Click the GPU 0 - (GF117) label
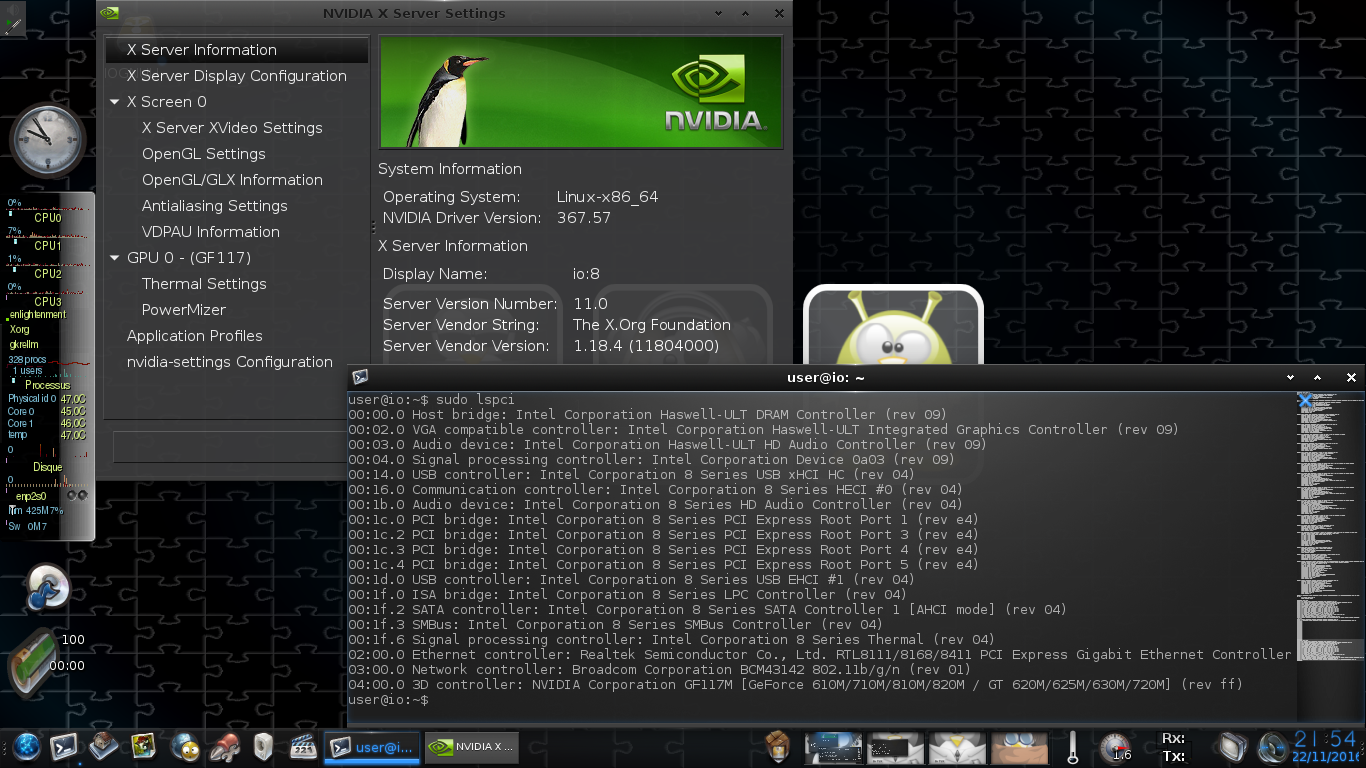Image resolution: width=1366 pixels, height=768 pixels. point(189,258)
